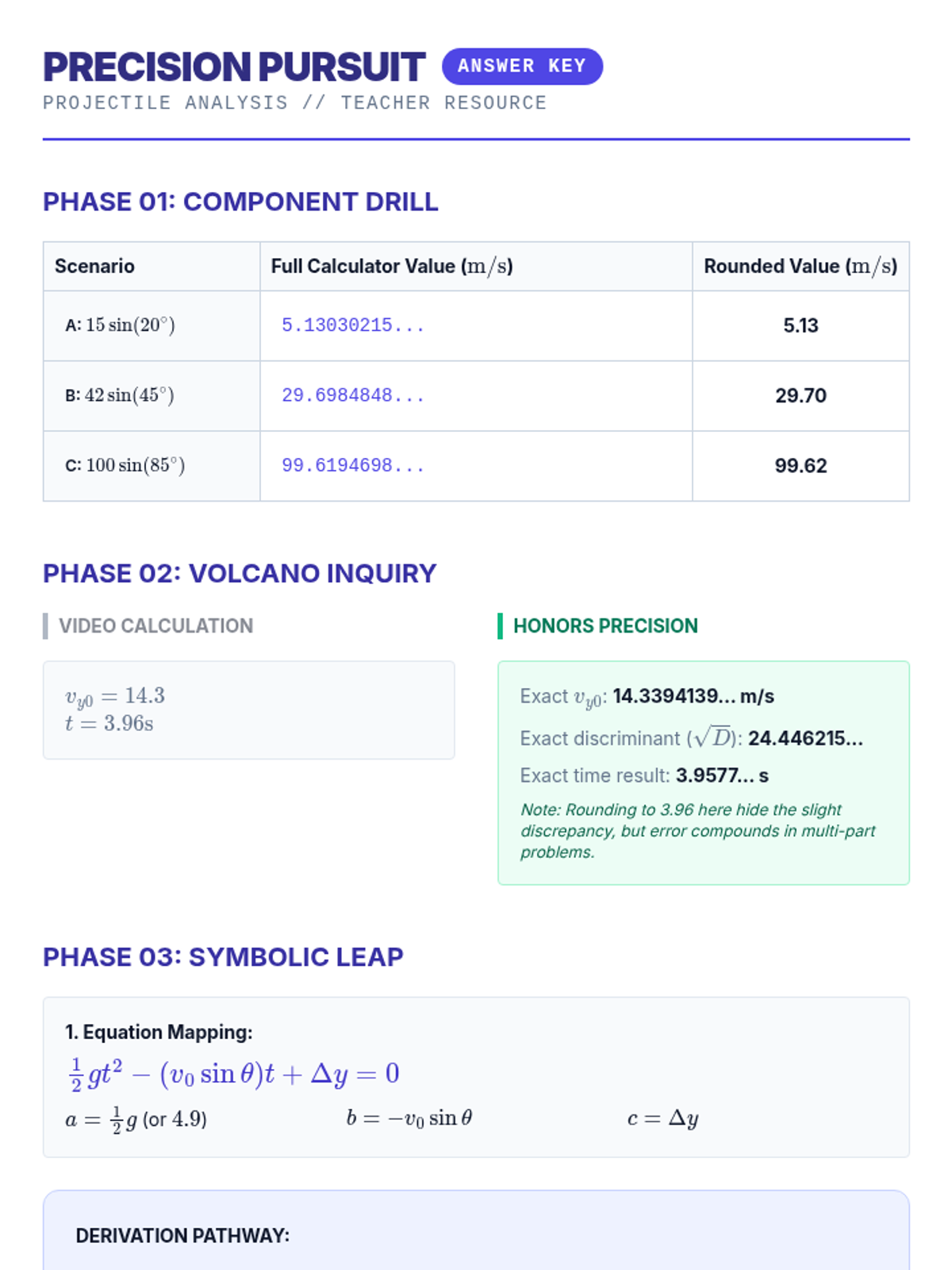Select scenario A: 15 sin(20°) cell
This screenshot has width=952, height=1270.
(121, 325)
